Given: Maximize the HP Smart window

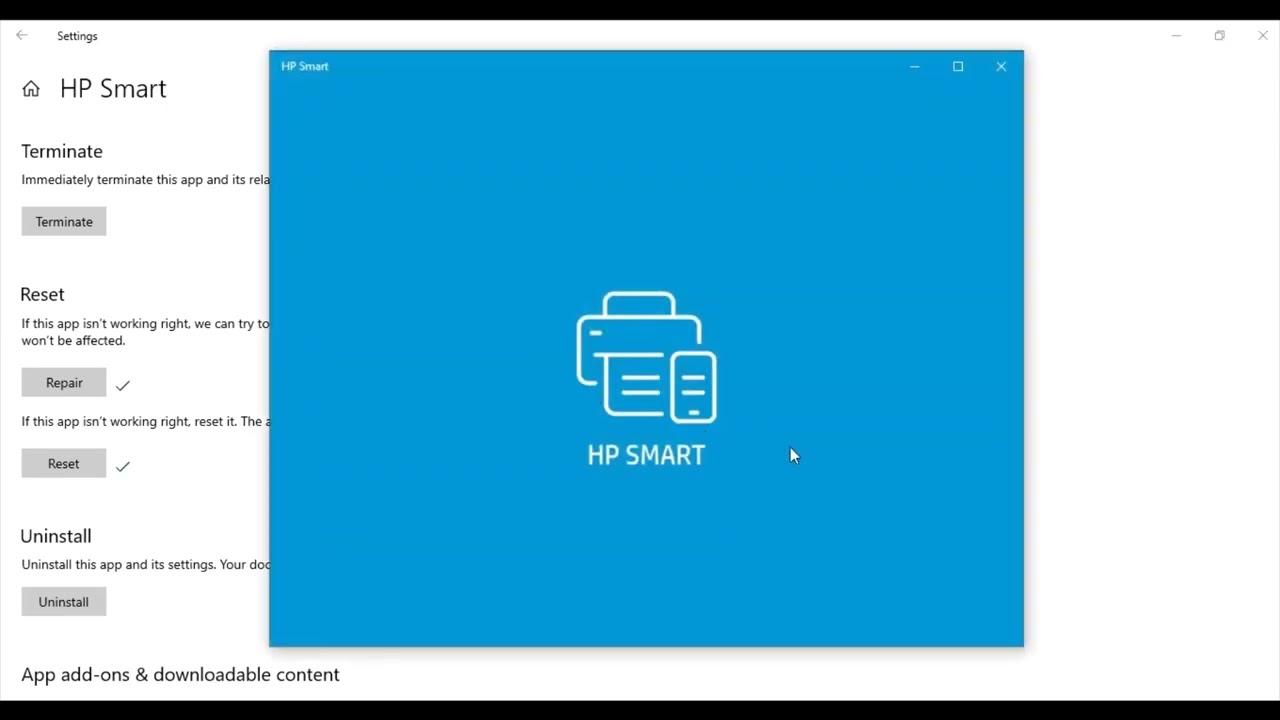Looking at the screenshot, I should 958,67.
